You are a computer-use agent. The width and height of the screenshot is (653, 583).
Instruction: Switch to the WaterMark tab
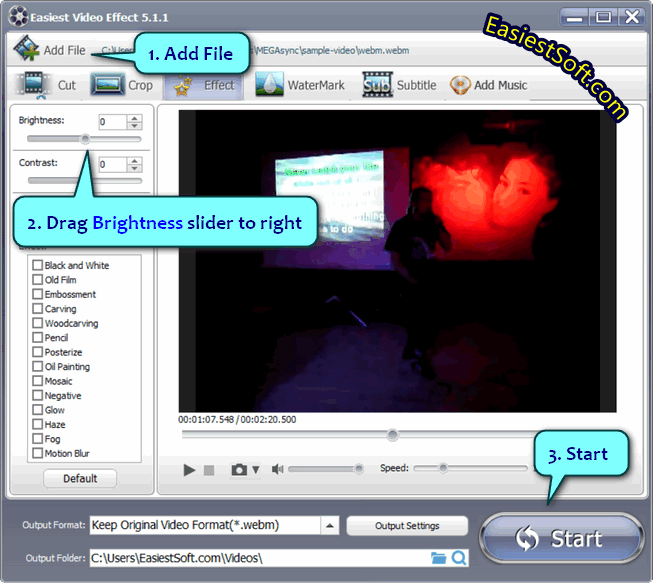[x=300, y=85]
